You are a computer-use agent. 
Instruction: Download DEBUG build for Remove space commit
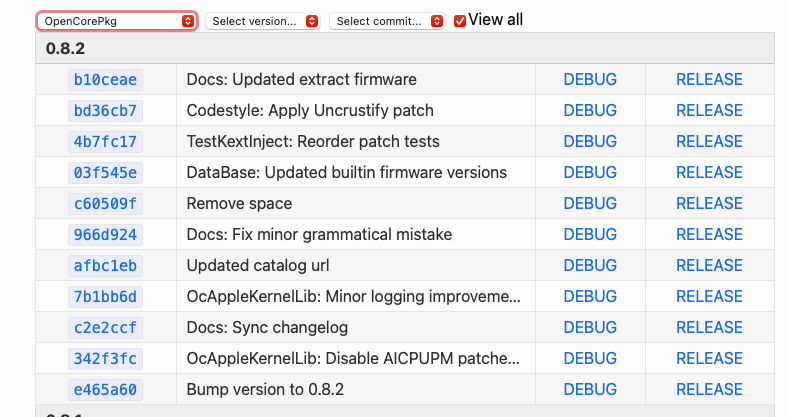click(x=590, y=204)
